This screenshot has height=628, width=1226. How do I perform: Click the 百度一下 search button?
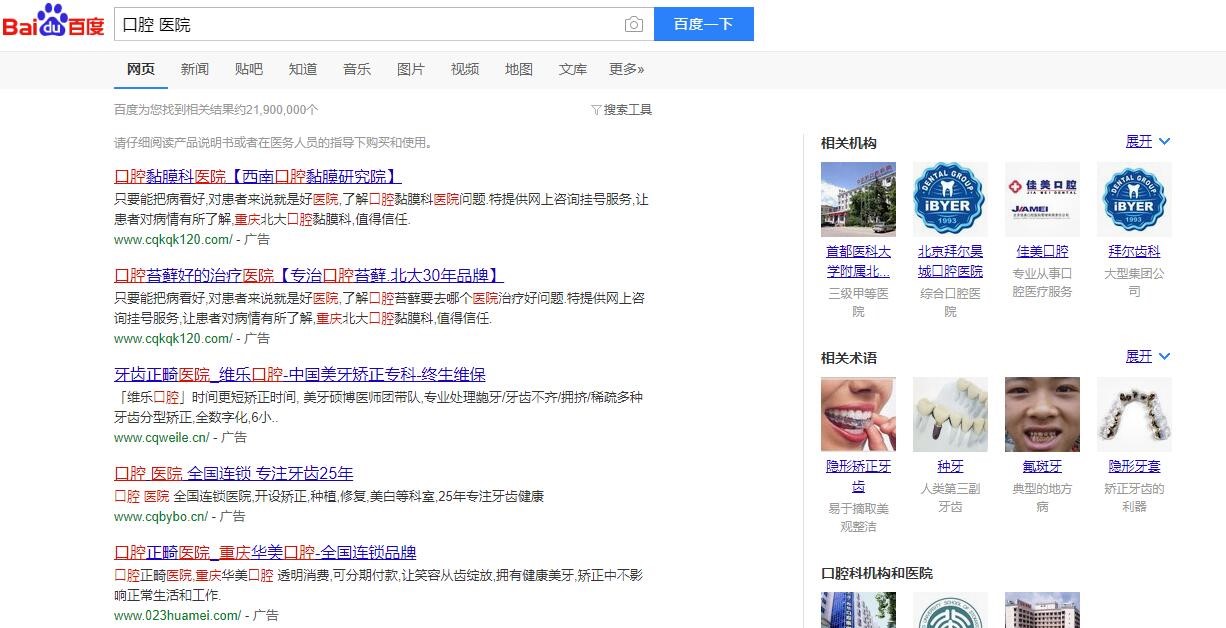704,23
